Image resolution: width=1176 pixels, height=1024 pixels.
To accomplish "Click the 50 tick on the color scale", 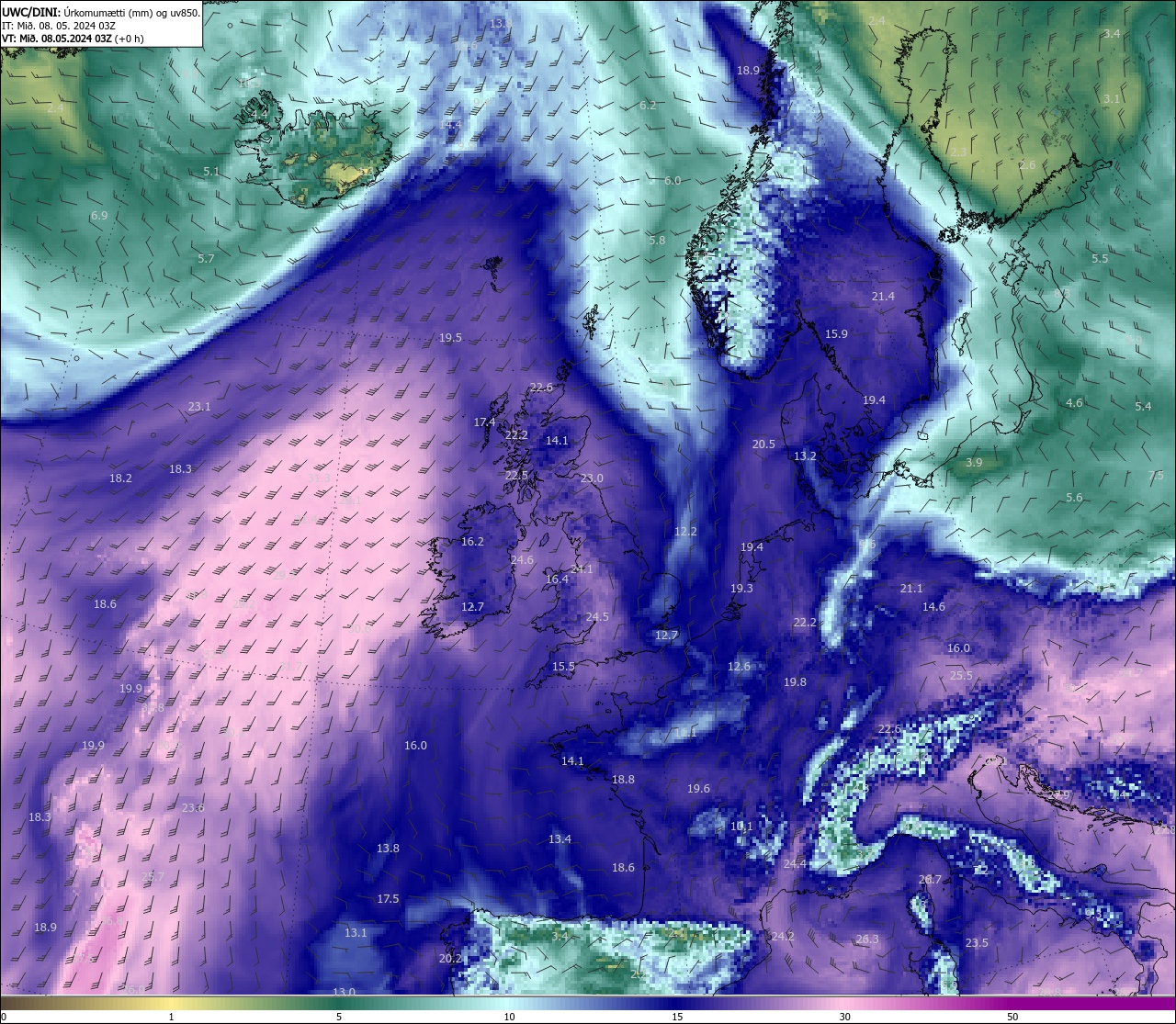I will coord(1012,1017).
